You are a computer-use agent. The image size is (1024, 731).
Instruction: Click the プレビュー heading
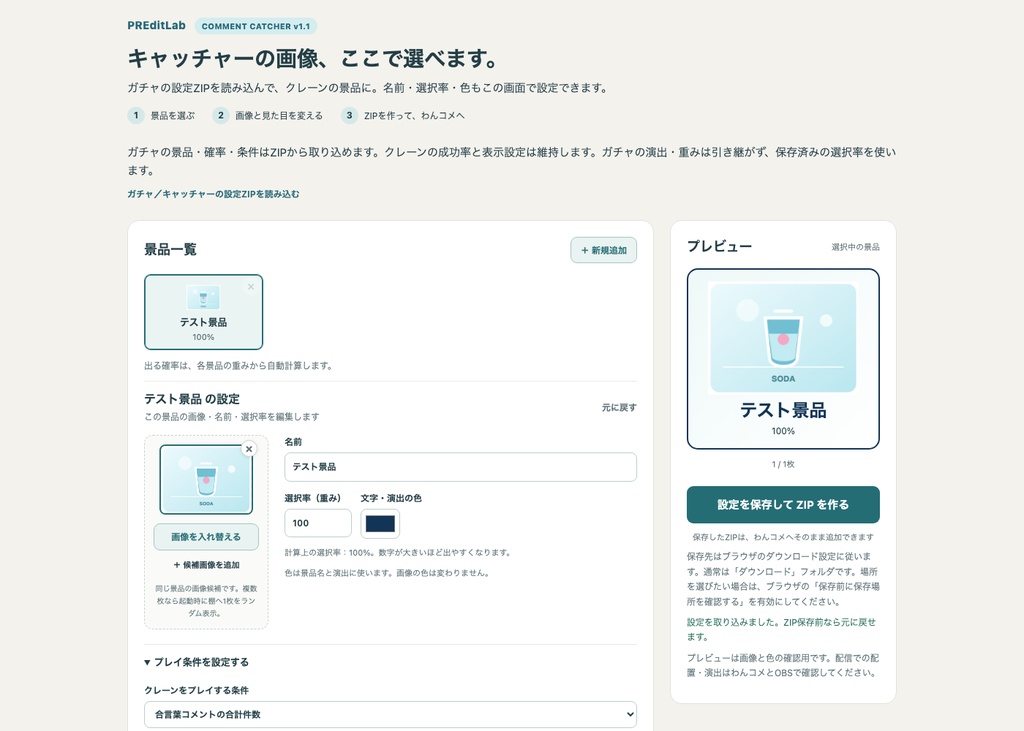point(719,246)
